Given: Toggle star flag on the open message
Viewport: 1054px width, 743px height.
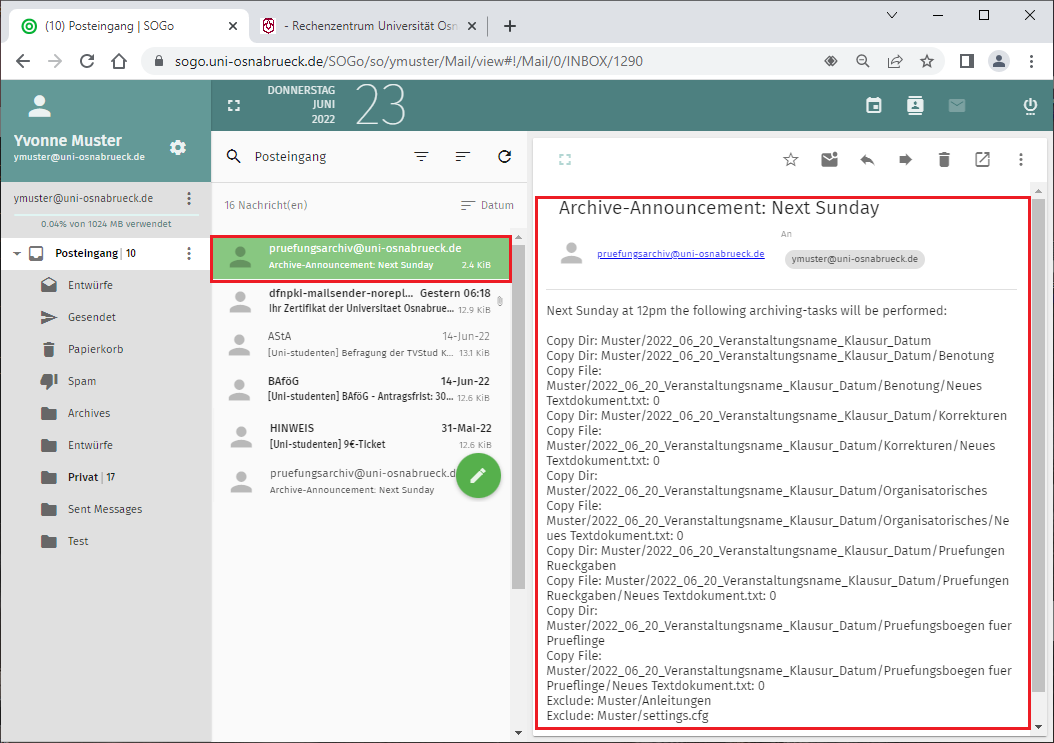Looking at the screenshot, I should [x=790, y=159].
